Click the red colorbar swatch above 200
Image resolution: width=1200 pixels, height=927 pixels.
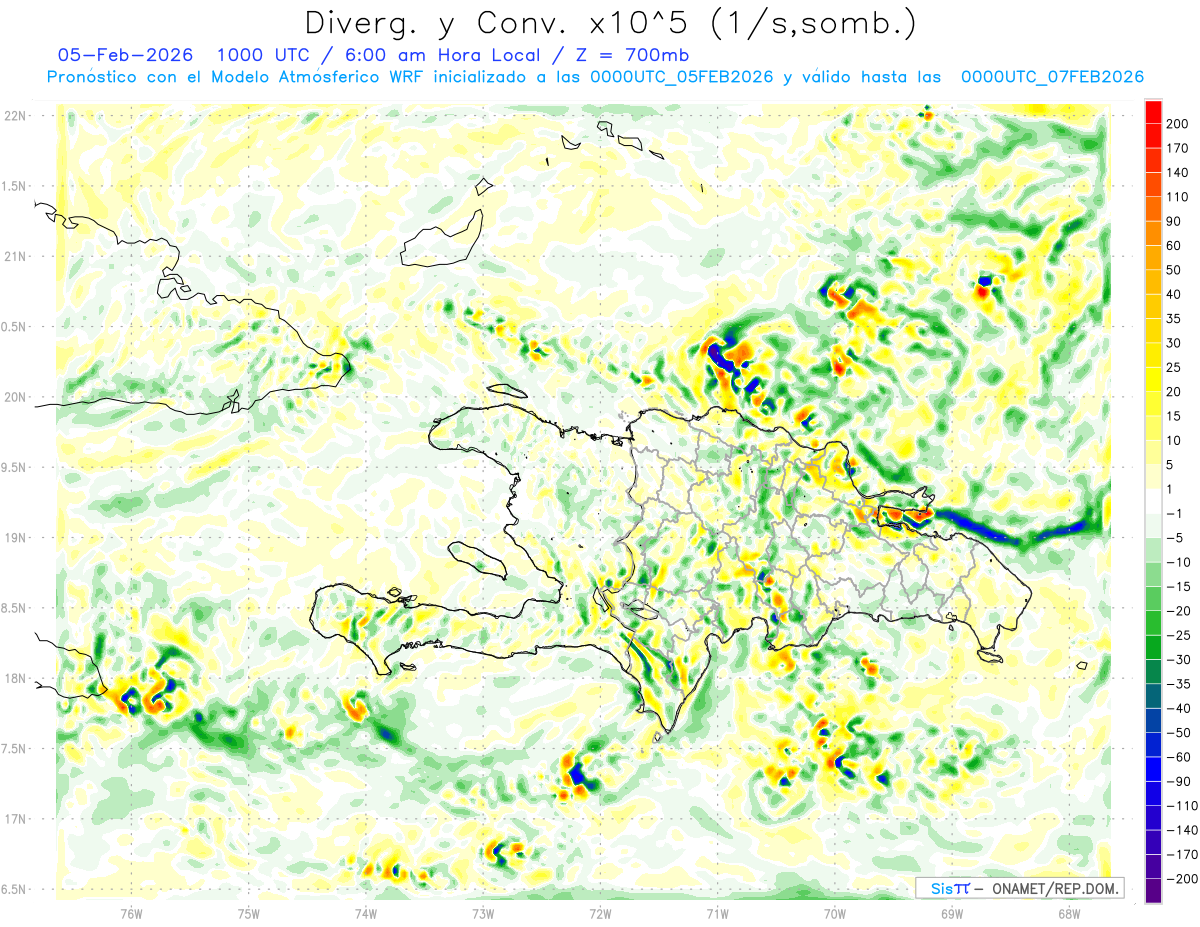(1153, 112)
